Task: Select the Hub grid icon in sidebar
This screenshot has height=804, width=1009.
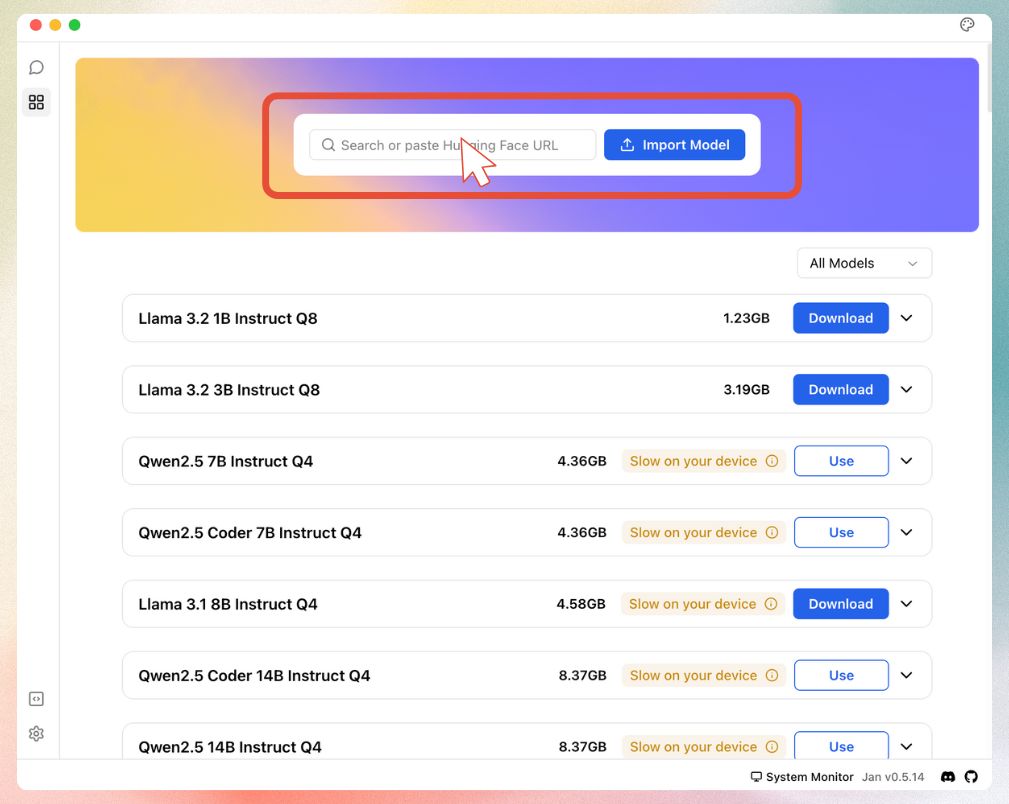Action: tap(37, 102)
